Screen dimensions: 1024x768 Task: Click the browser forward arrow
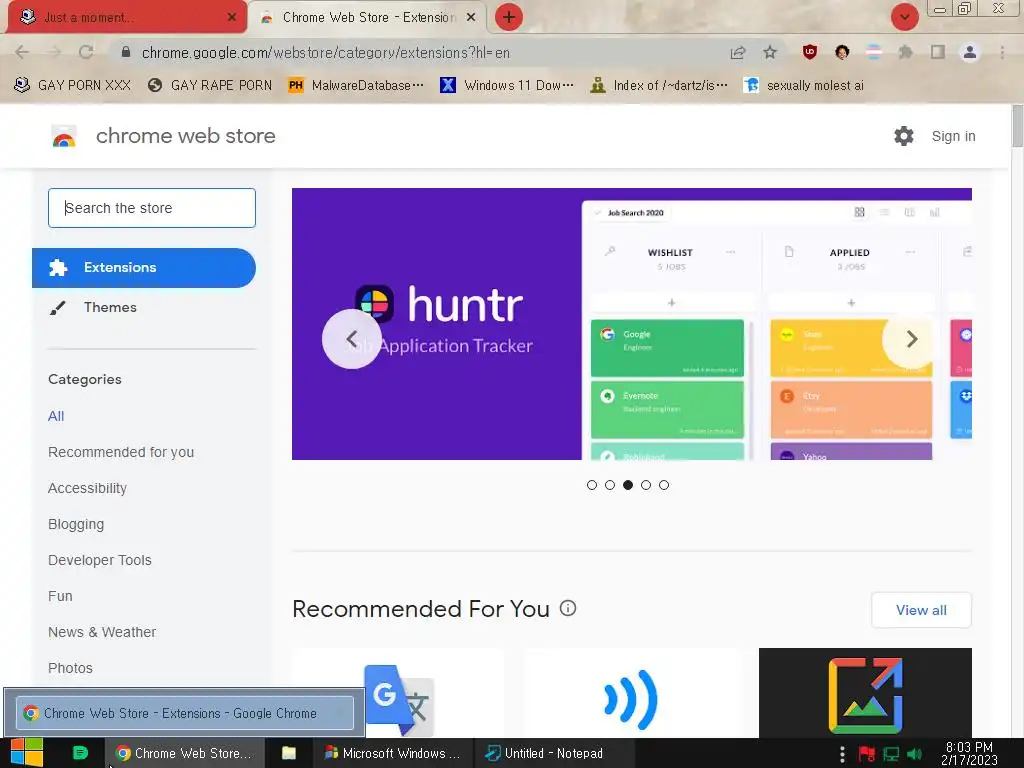tap(54, 52)
